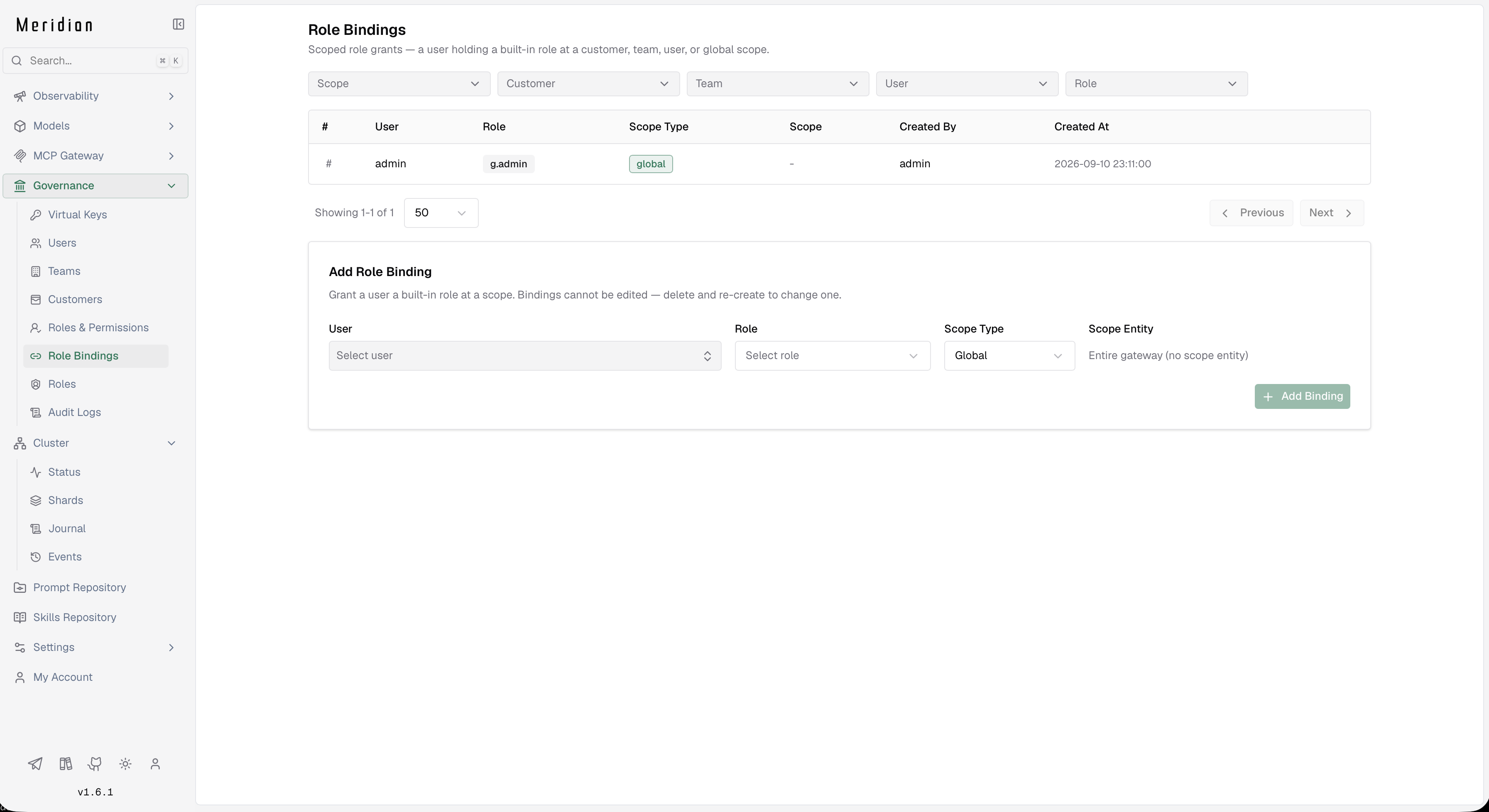Open the Team filter dropdown
The image size is (1489, 812).
tap(777, 84)
